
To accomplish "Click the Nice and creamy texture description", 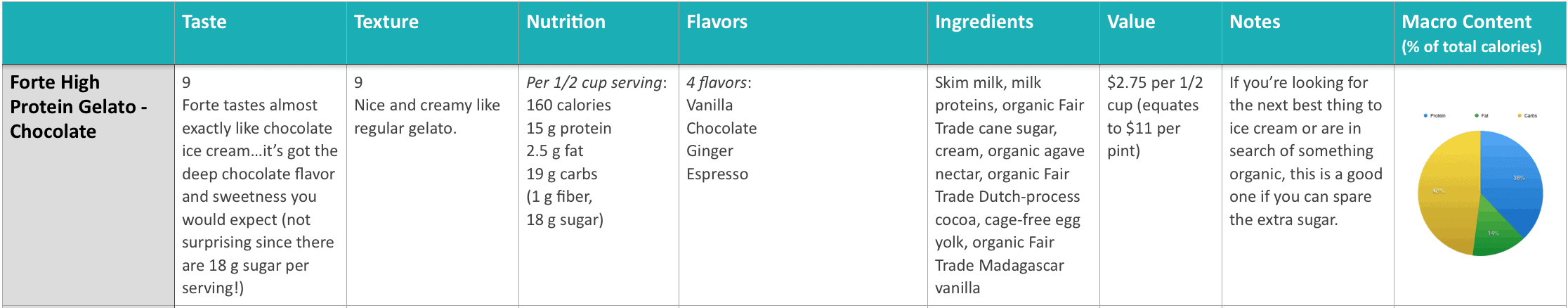I will [x=427, y=116].
